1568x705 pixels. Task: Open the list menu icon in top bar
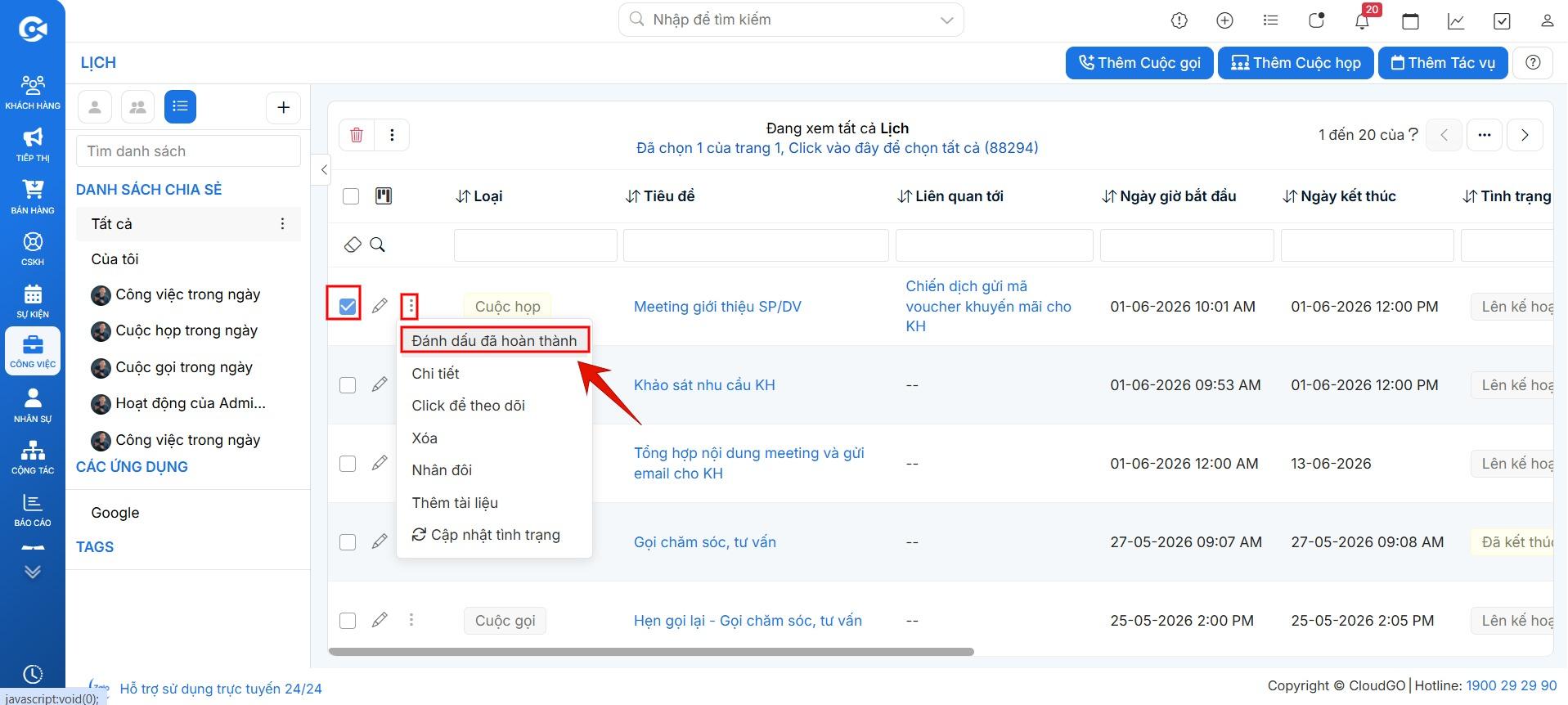(x=1270, y=20)
